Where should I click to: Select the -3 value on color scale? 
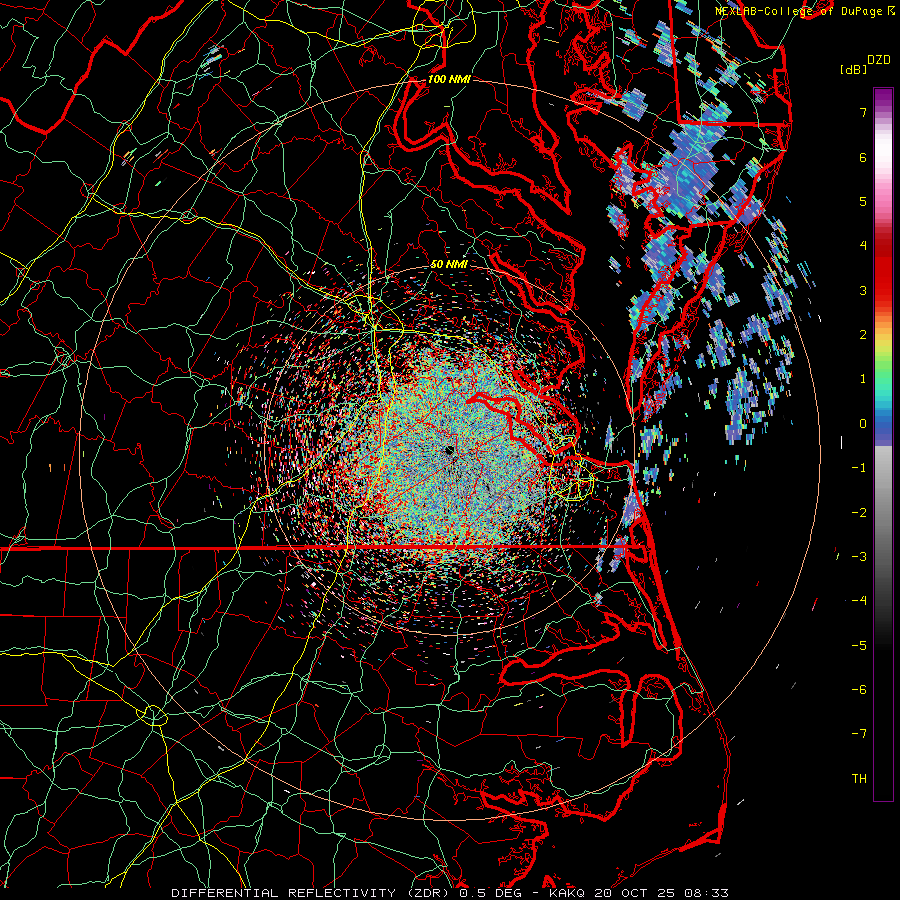[859, 557]
